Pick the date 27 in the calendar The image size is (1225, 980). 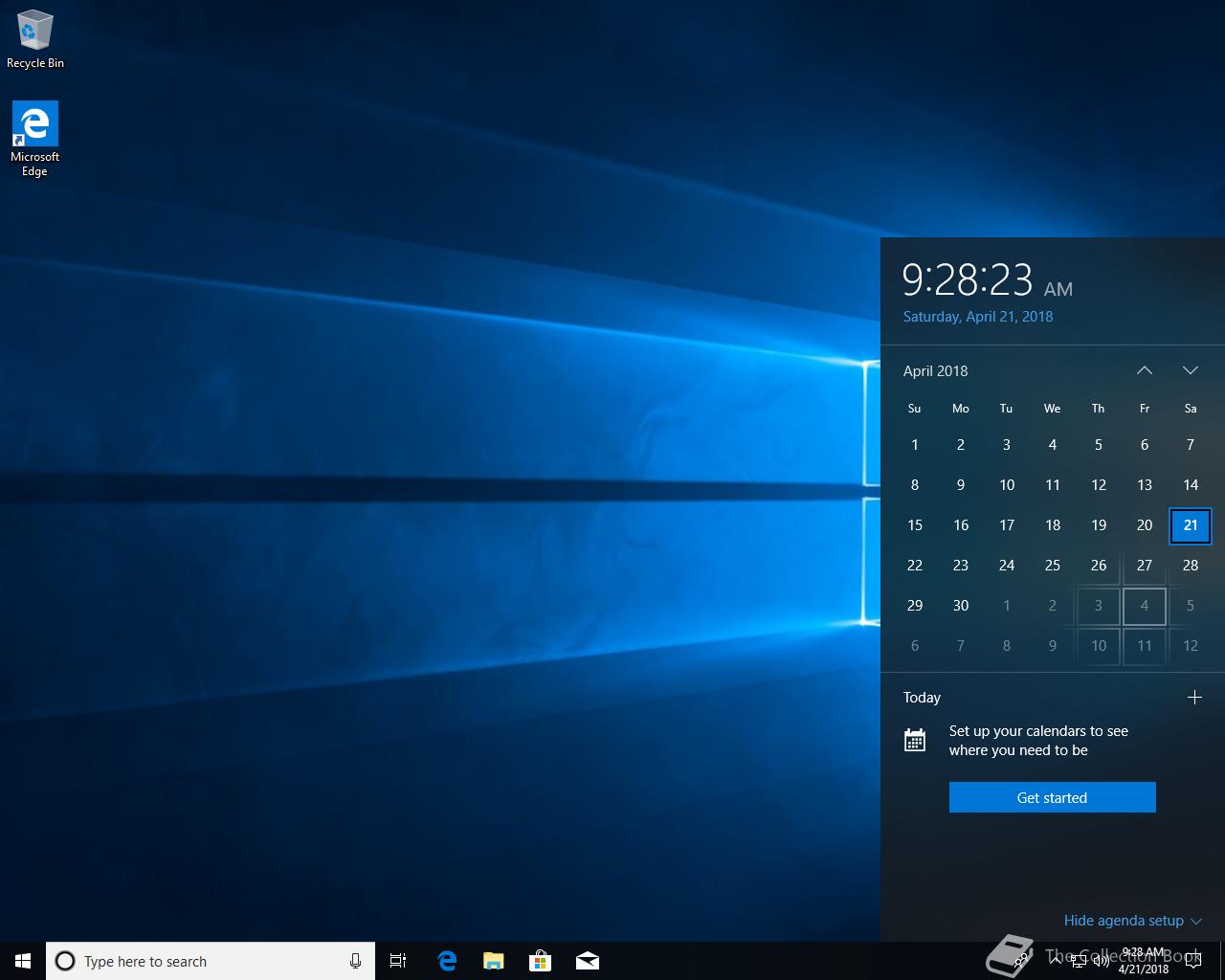coord(1145,566)
